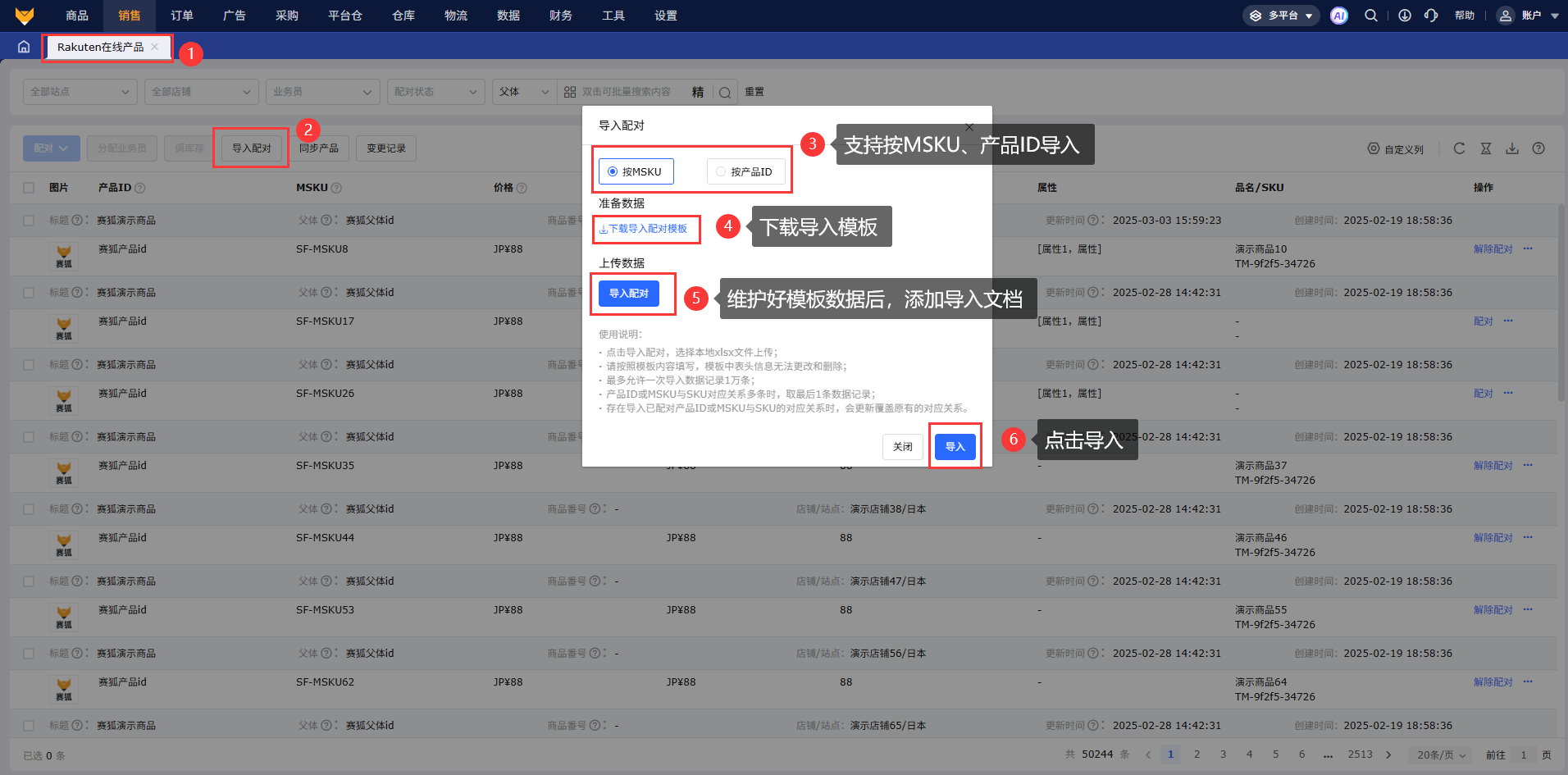Go to the home tab icon
1568x775 pixels.
pyautogui.click(x=24, y=47)
